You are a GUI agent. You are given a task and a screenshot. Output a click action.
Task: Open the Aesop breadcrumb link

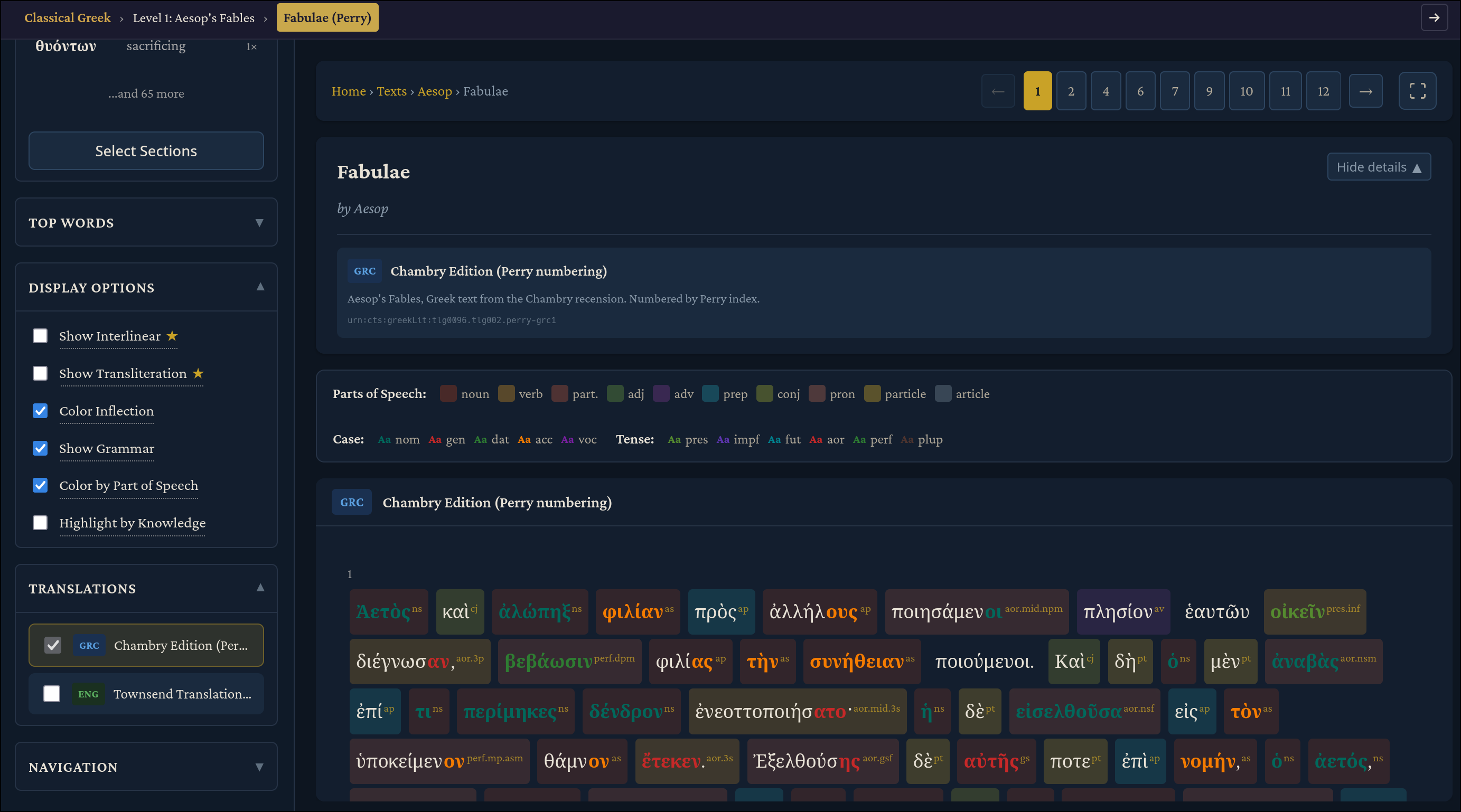pyautogui.click(x=434, y=91)
